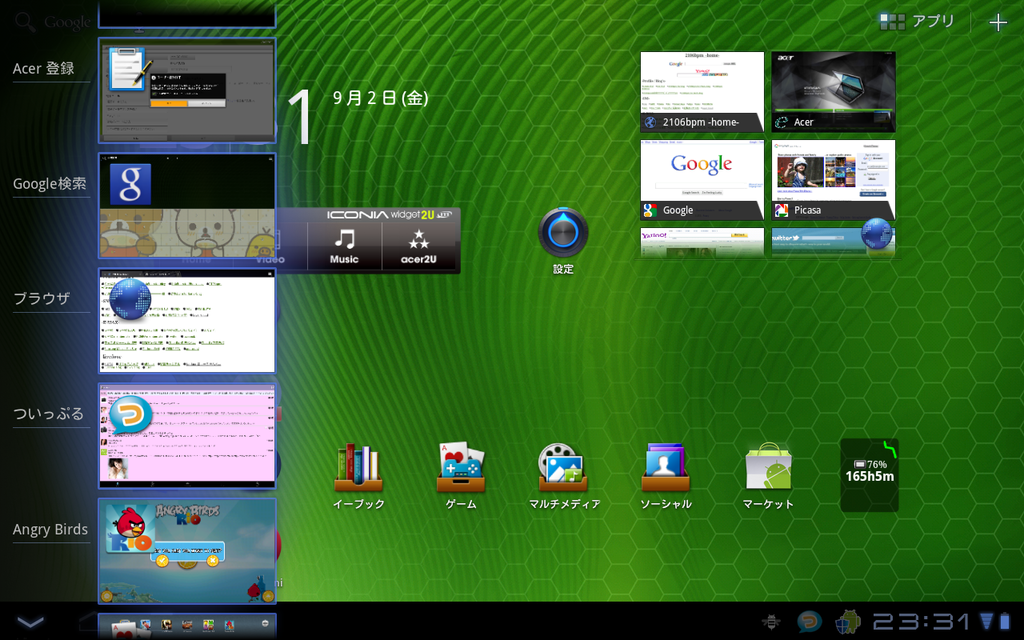Image resolution: width=1024 pixels, height=640 pixels.
Task: Tap the battery status icon
Action: [1004, 622]
